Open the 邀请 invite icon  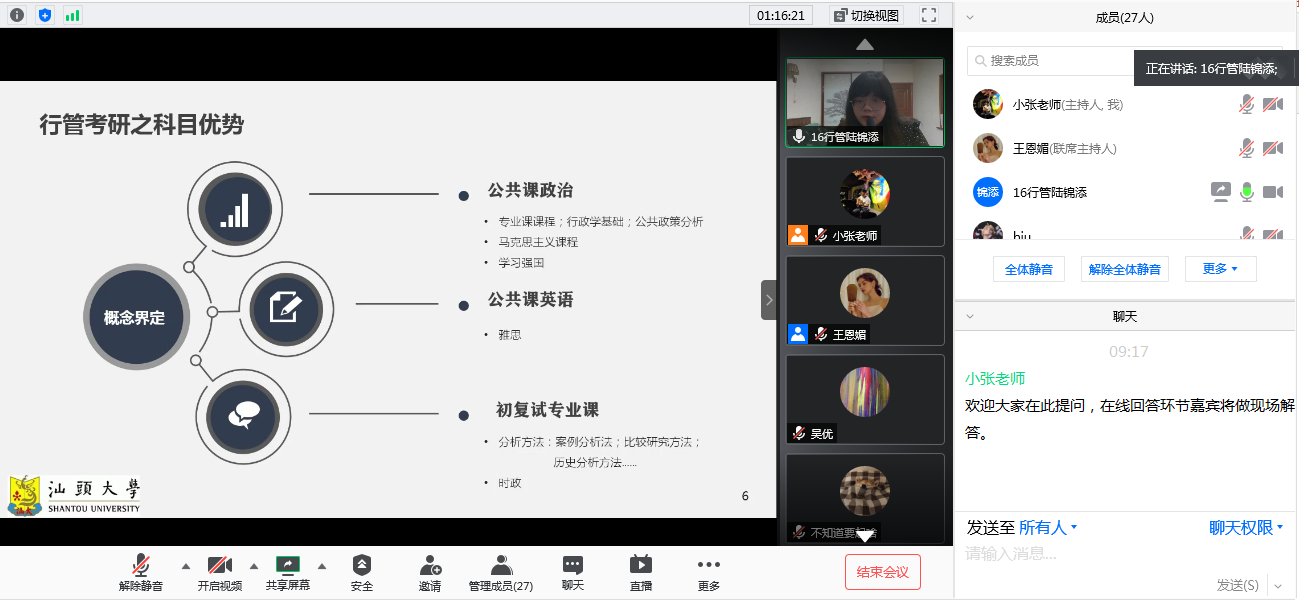[430, 566]
